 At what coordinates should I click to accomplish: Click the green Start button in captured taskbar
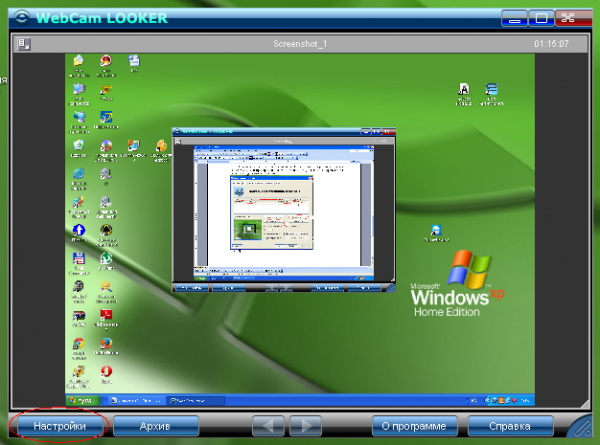(x=83, y=401)
